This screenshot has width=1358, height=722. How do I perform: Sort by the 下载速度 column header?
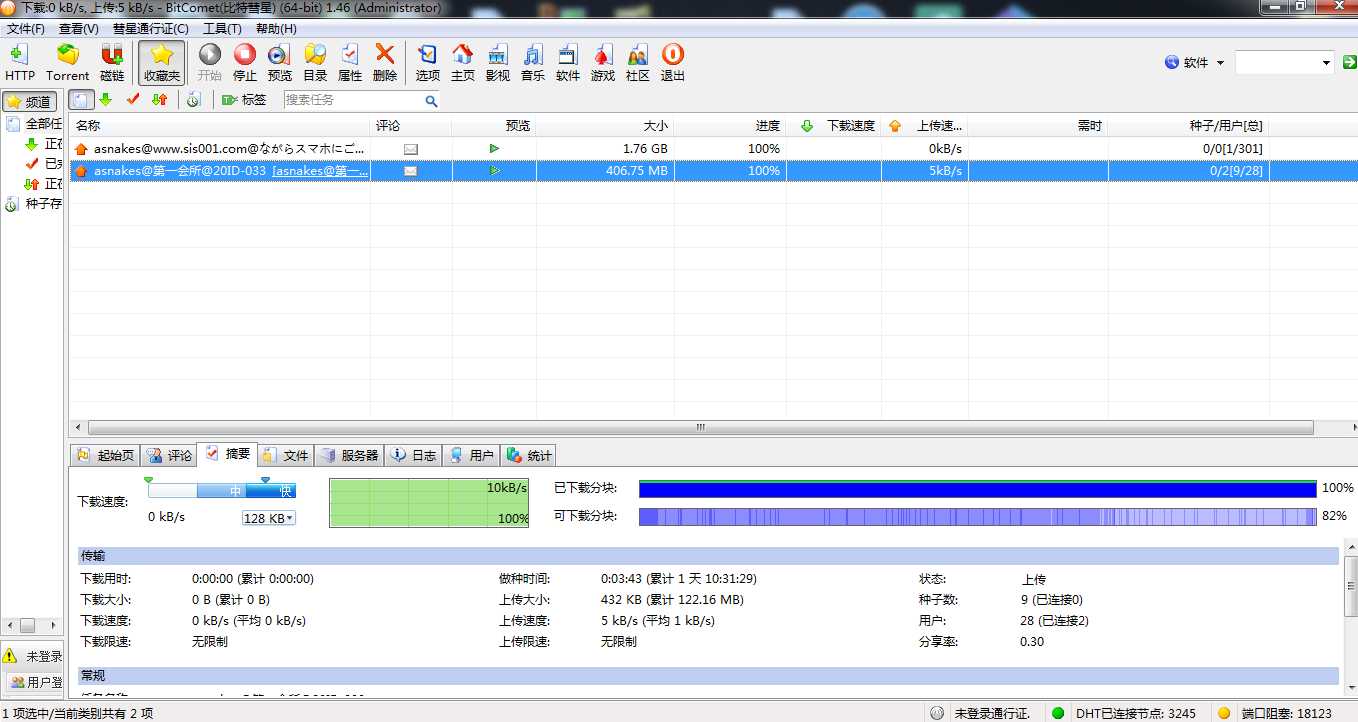point(834,126)
